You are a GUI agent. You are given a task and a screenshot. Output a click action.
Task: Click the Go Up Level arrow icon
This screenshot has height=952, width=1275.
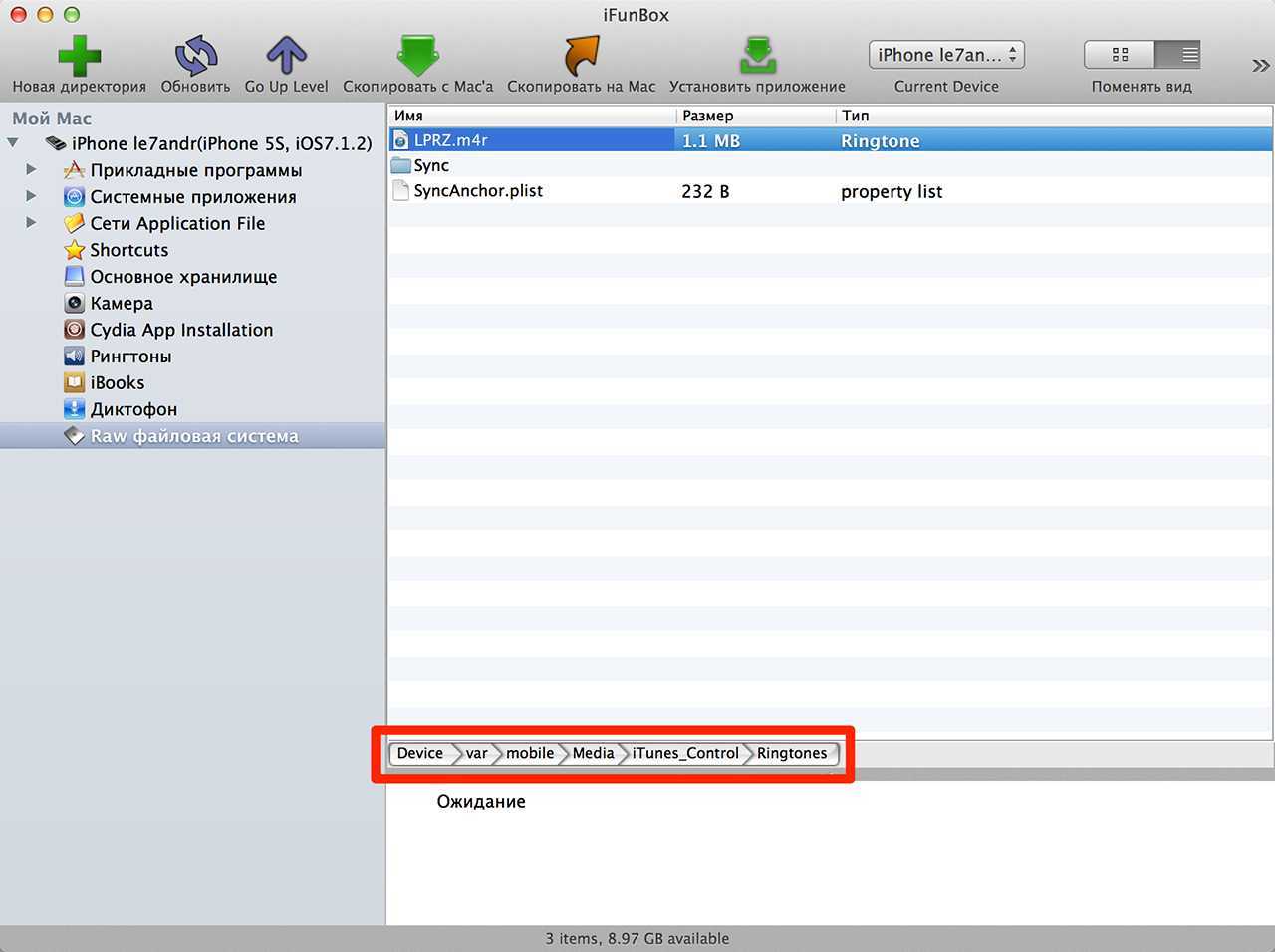(x=286, y=56)
